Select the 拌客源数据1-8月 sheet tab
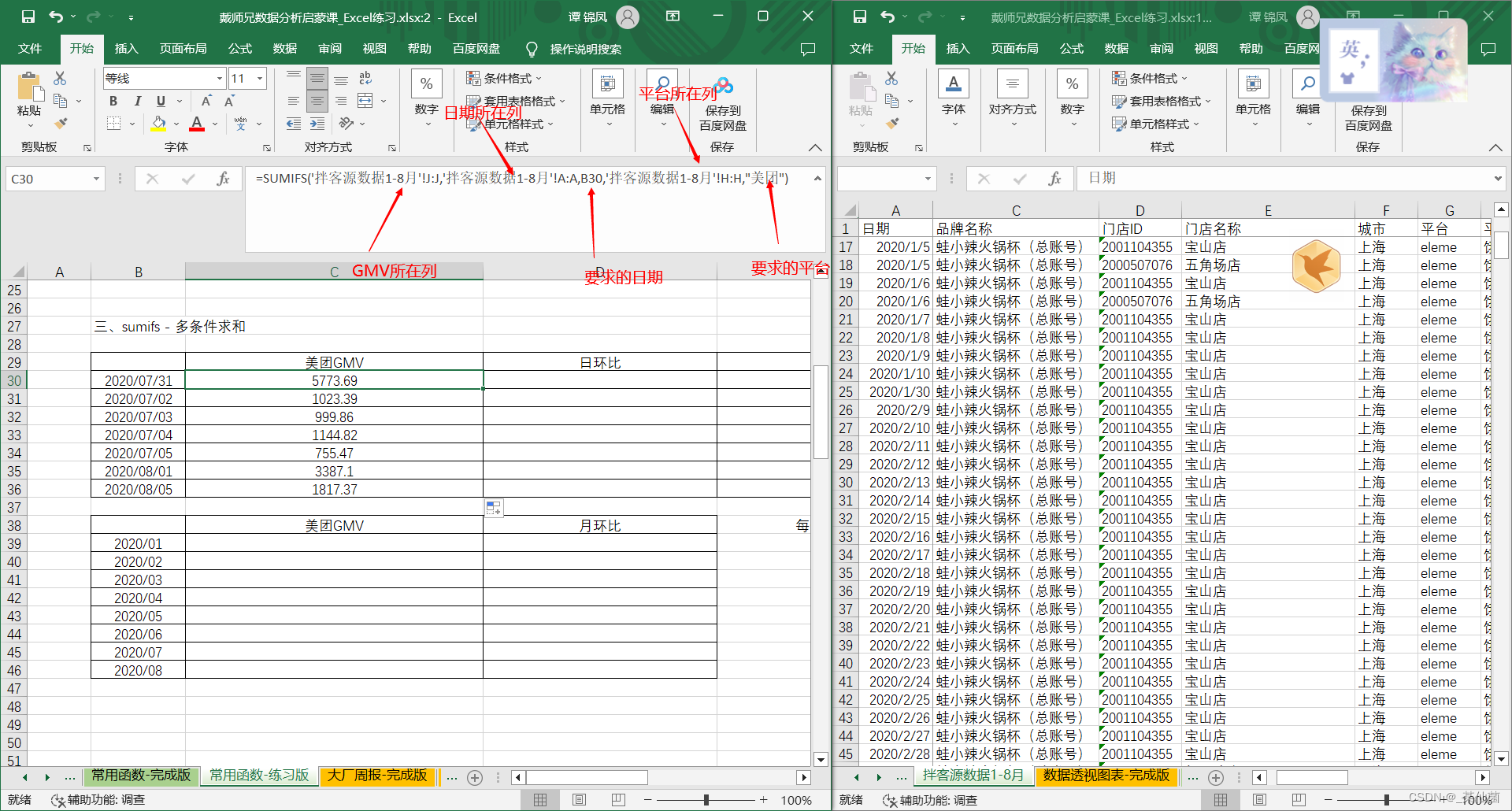The image size is (1512, 811). [x=973, y=776]
